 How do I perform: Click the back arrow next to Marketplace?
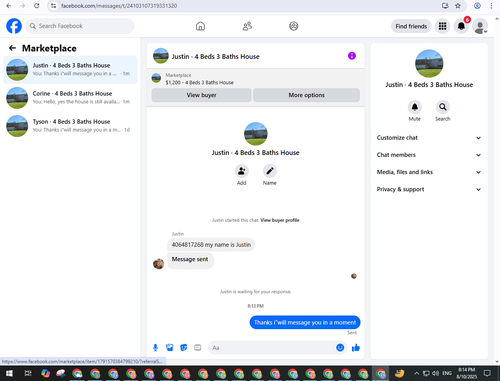(12, 48)
